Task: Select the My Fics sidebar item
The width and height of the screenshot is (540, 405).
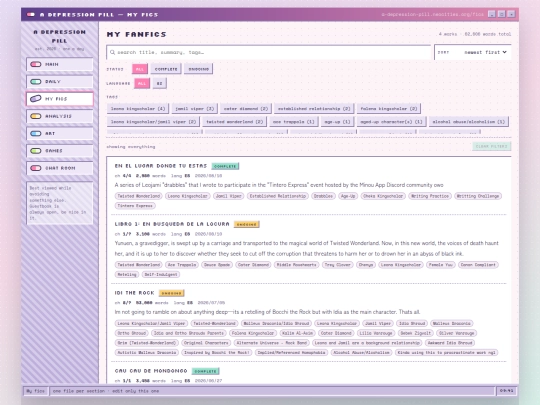Action: [x=60, y=99]
